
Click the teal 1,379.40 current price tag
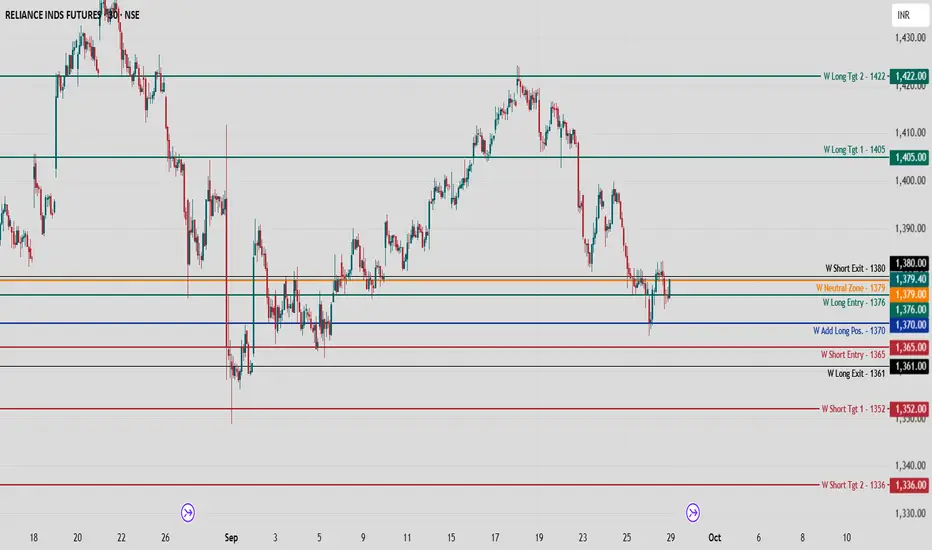coord(909,279)
